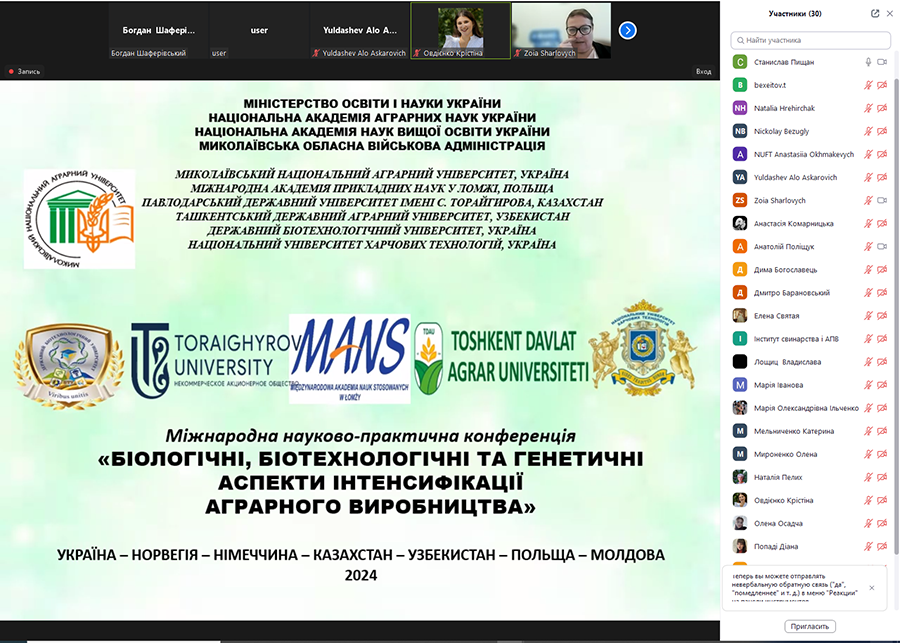This screenshot has width=900, height=643.
Task: Dismiss the nonverbal feedback notification
Action: pyautogui.click(x=872, y=588)
